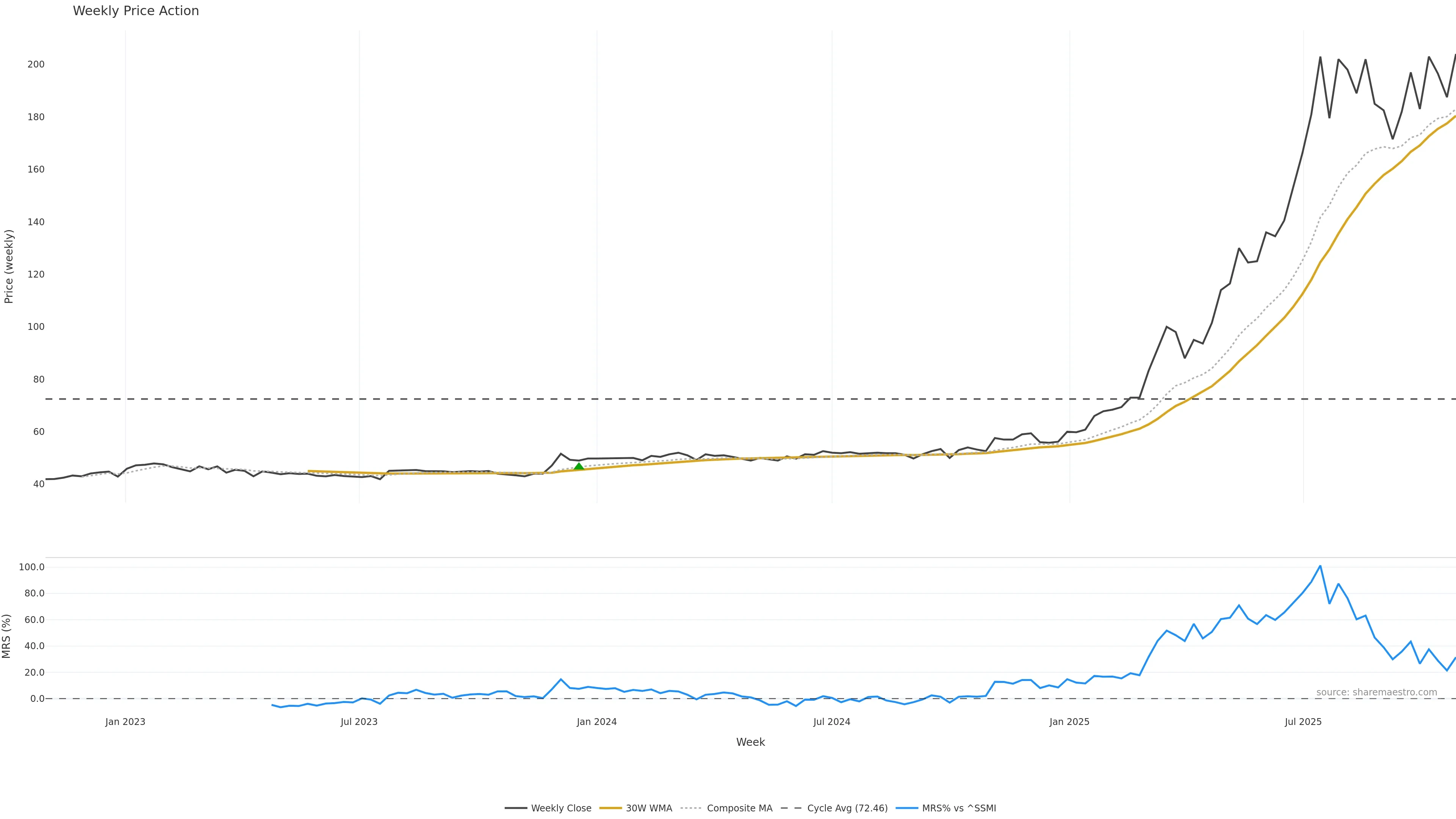Click the Week x-axis title
Image resolution: width=1456 pixels, height=819 pixels.
pyautogui.click(x=750, y=742)
